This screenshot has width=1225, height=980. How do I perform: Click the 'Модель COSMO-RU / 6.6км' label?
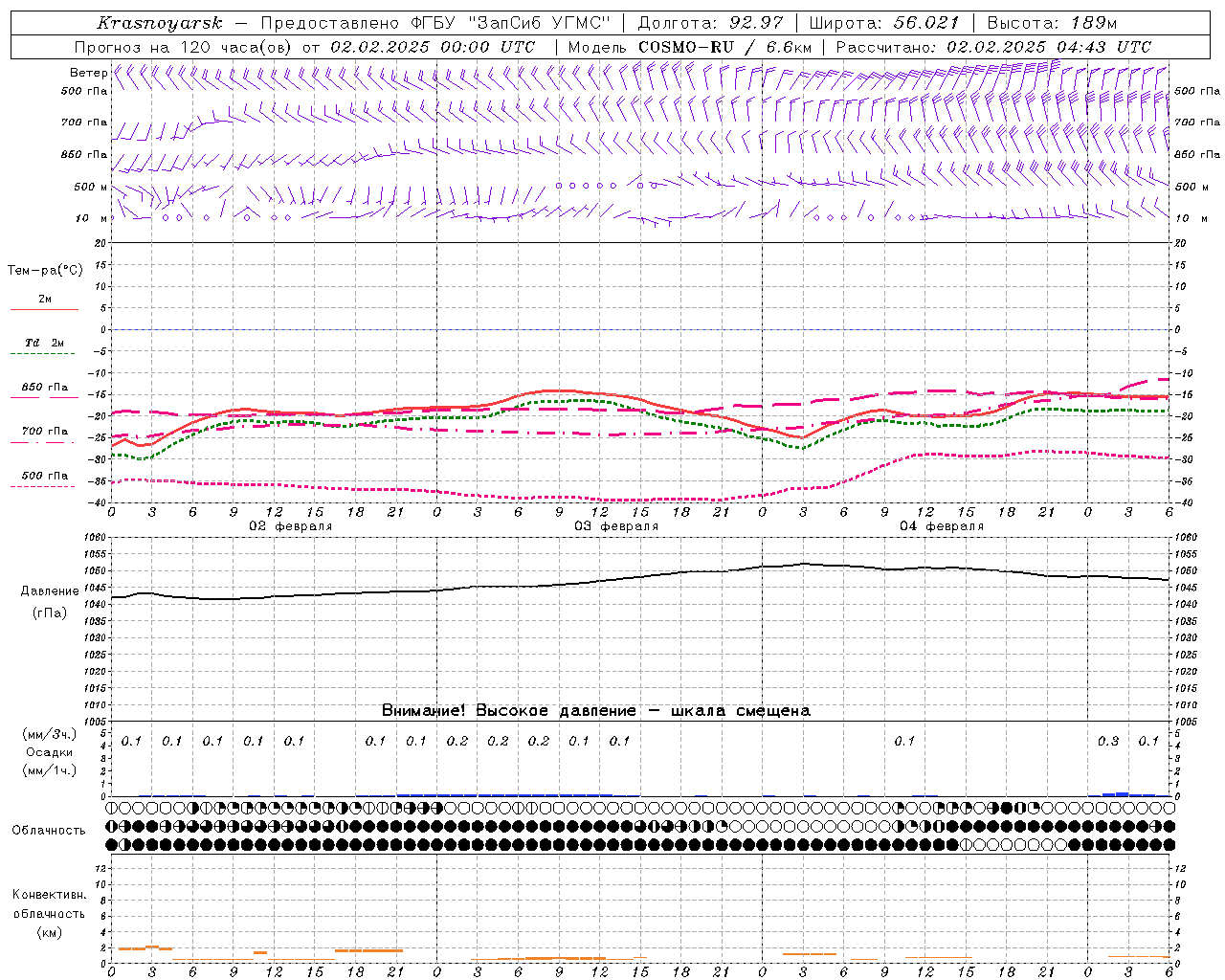689,47
